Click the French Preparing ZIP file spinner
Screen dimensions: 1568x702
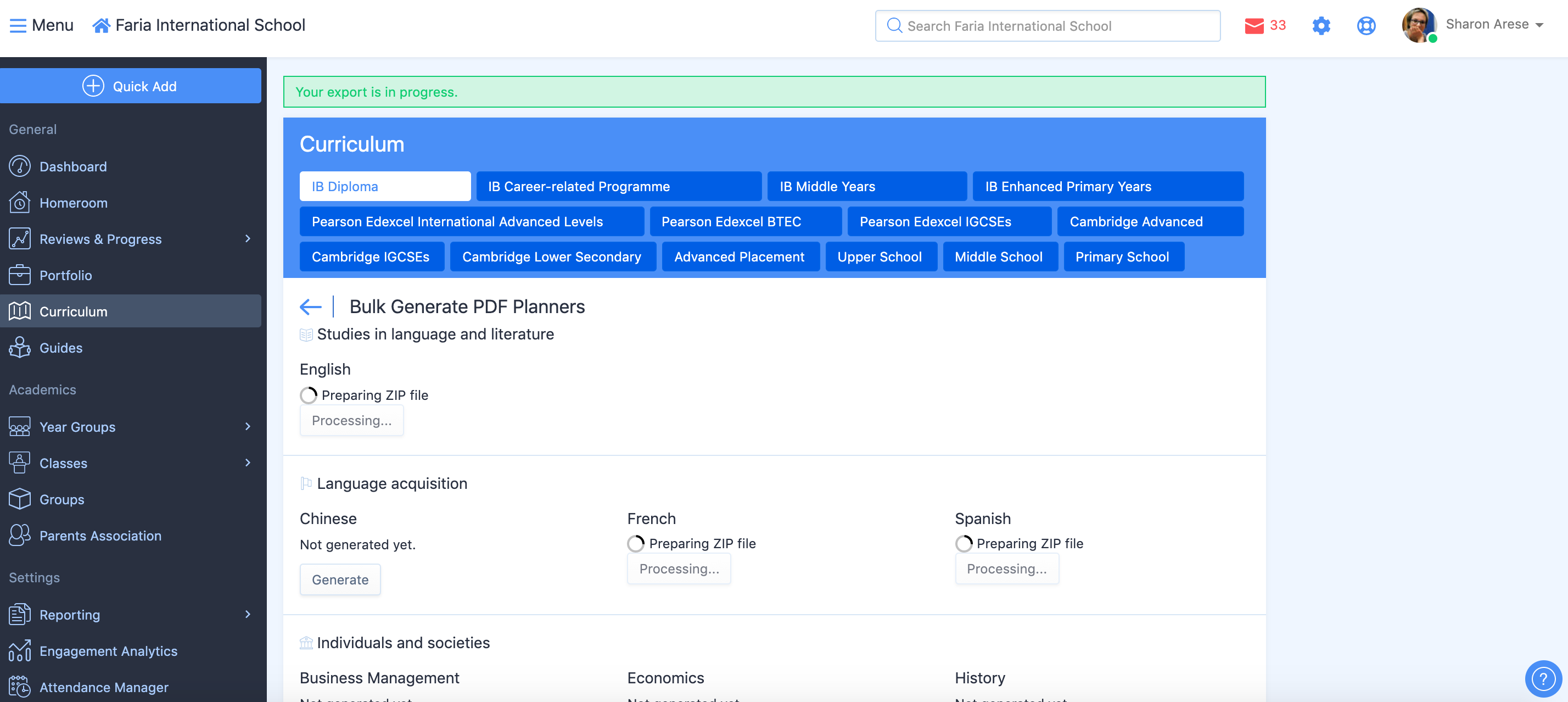[x=636, y=544]
